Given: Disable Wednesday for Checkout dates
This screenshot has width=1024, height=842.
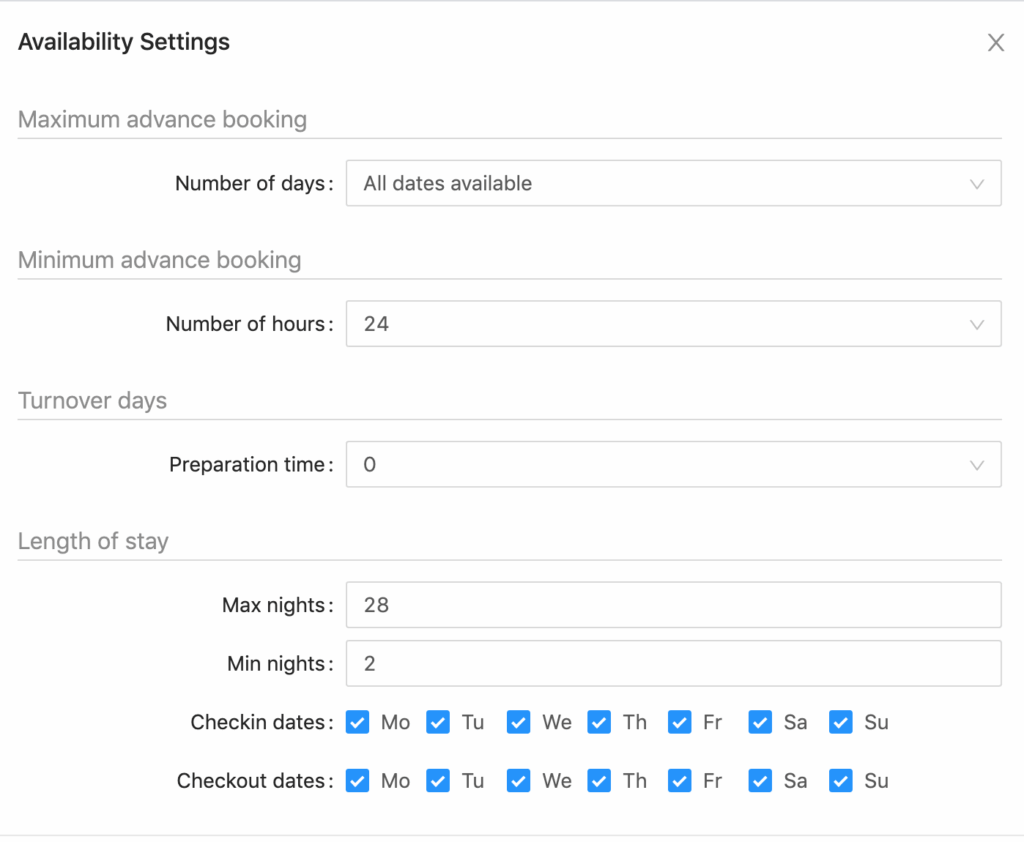Looking at the screenshot, I should click(x=518, y=781).
